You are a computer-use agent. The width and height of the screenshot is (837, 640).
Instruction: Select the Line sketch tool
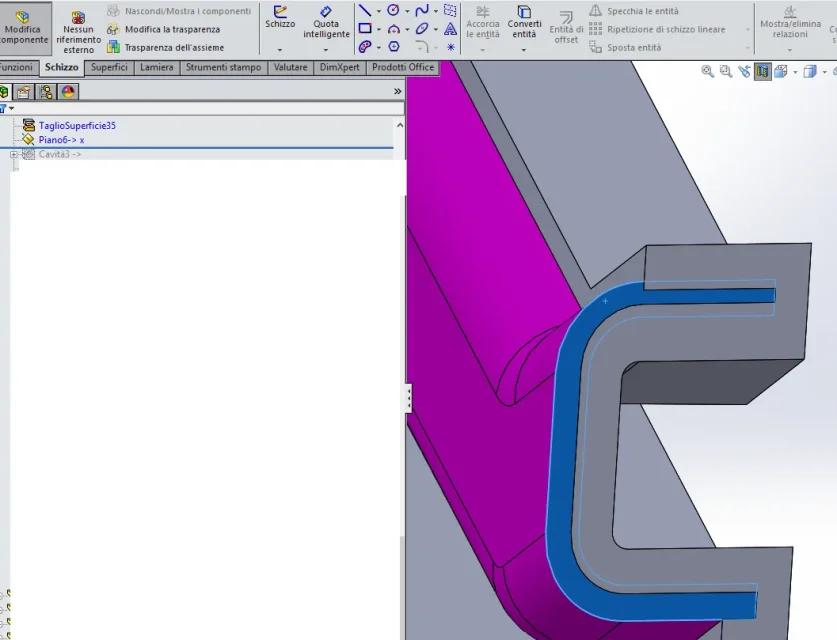tap(365, 10)
